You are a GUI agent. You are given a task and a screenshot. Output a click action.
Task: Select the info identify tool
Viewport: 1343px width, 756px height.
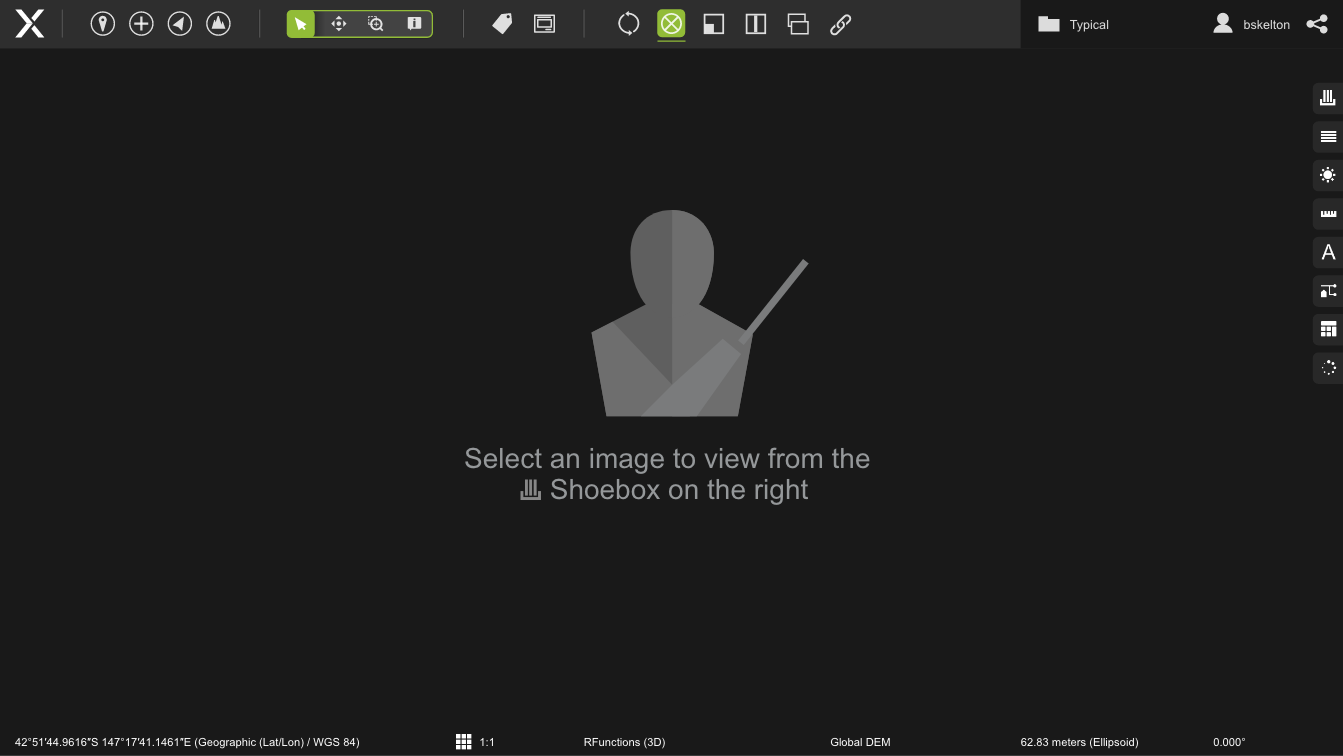414,24
